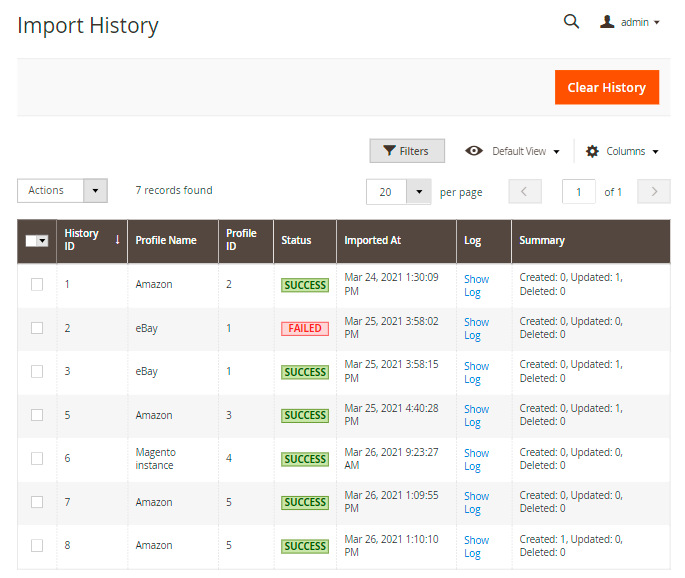Viewport: 685px width, 578px height.
Task: Tick the checkbox for History ID 8
Action: pyautogui.click(x=37, y=545)
